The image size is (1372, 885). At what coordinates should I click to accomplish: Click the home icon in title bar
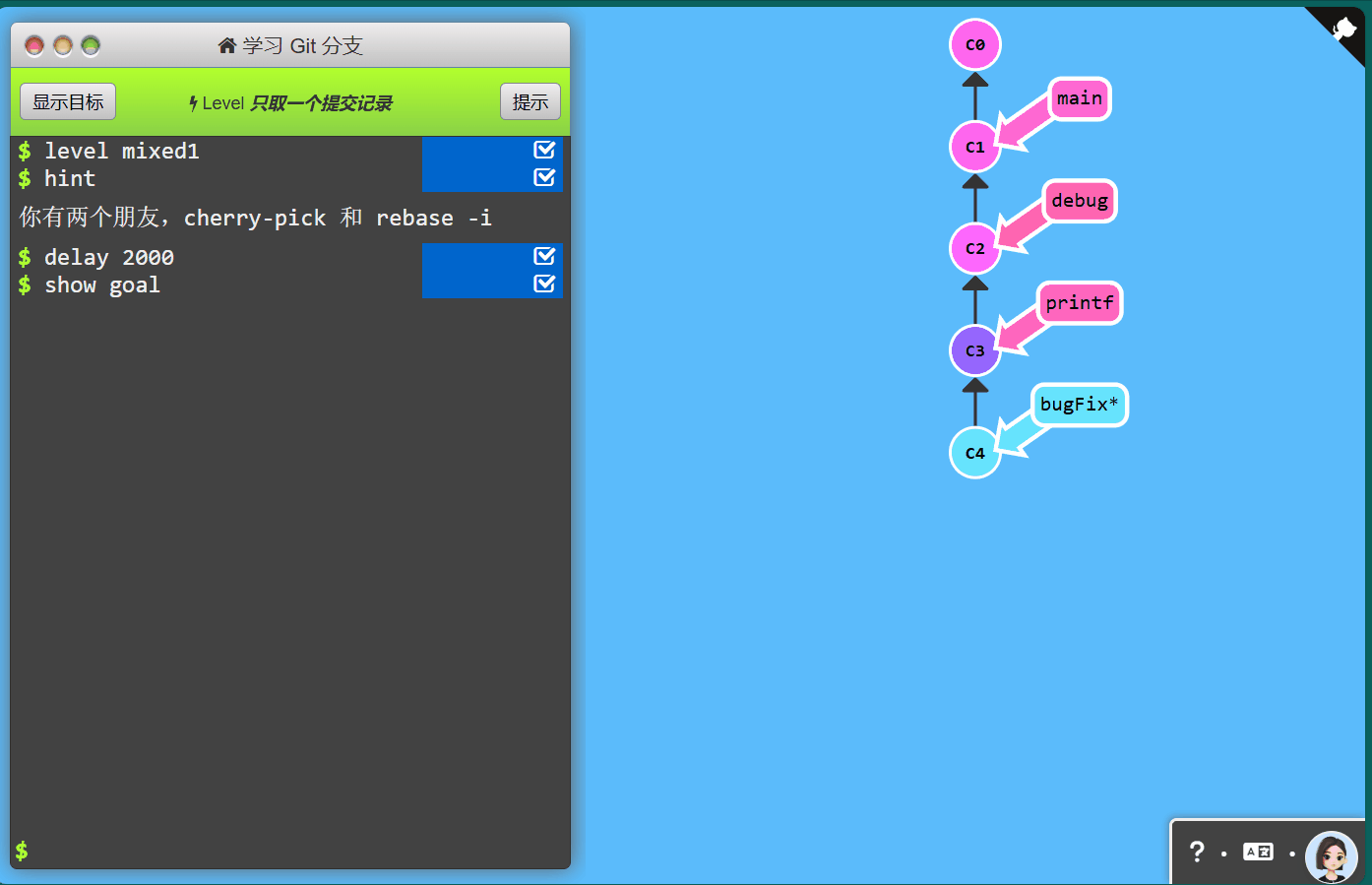pyautogui.click(x=227, y=45)
